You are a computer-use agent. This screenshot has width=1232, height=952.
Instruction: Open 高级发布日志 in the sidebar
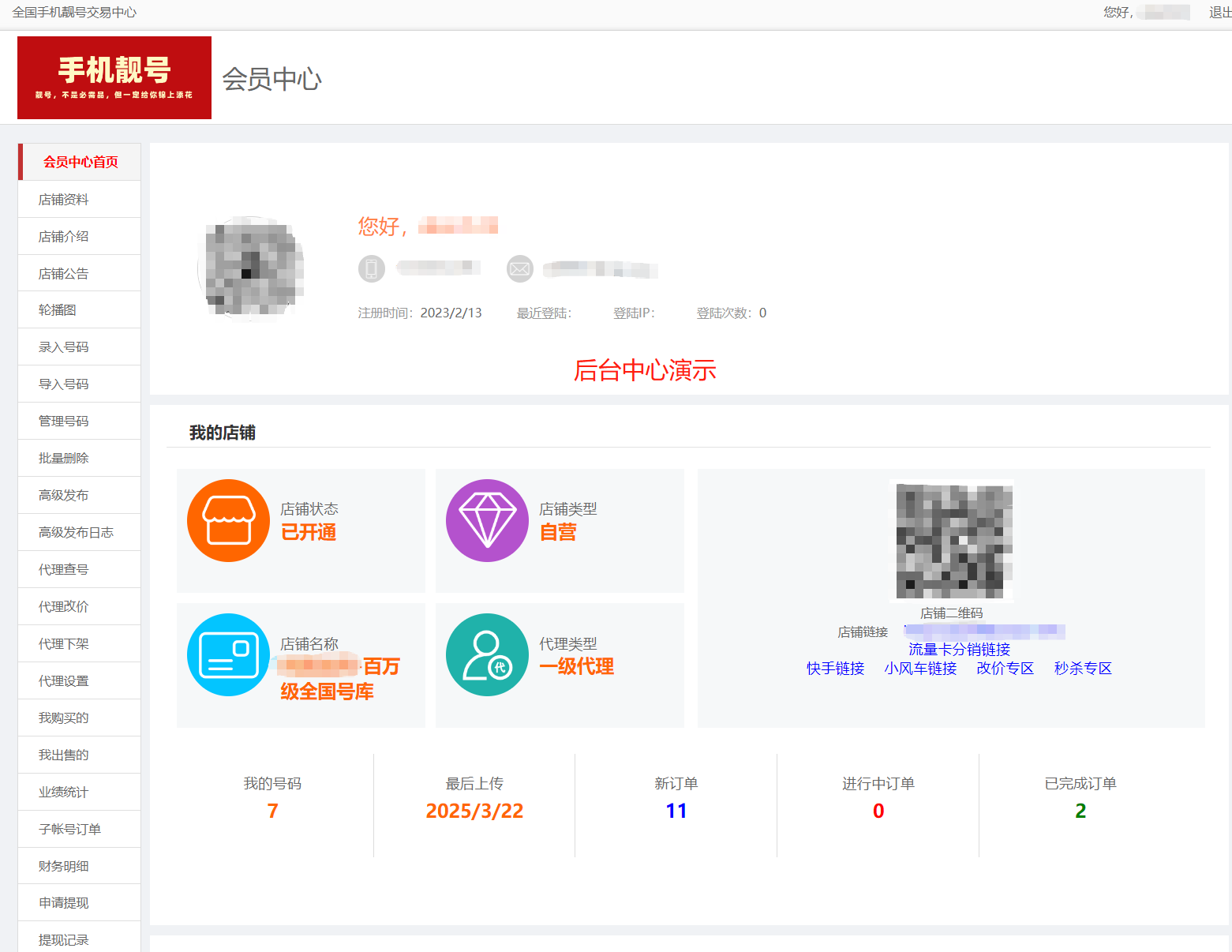76,533
